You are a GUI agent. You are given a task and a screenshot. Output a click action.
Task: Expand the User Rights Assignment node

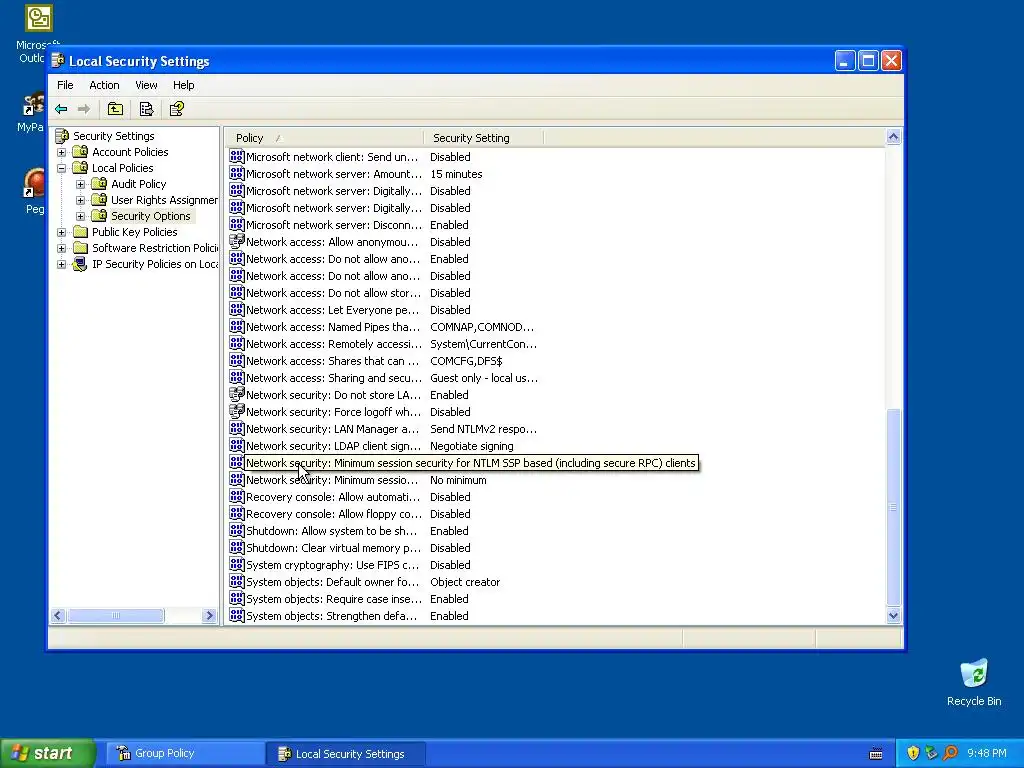pos(80,200)
